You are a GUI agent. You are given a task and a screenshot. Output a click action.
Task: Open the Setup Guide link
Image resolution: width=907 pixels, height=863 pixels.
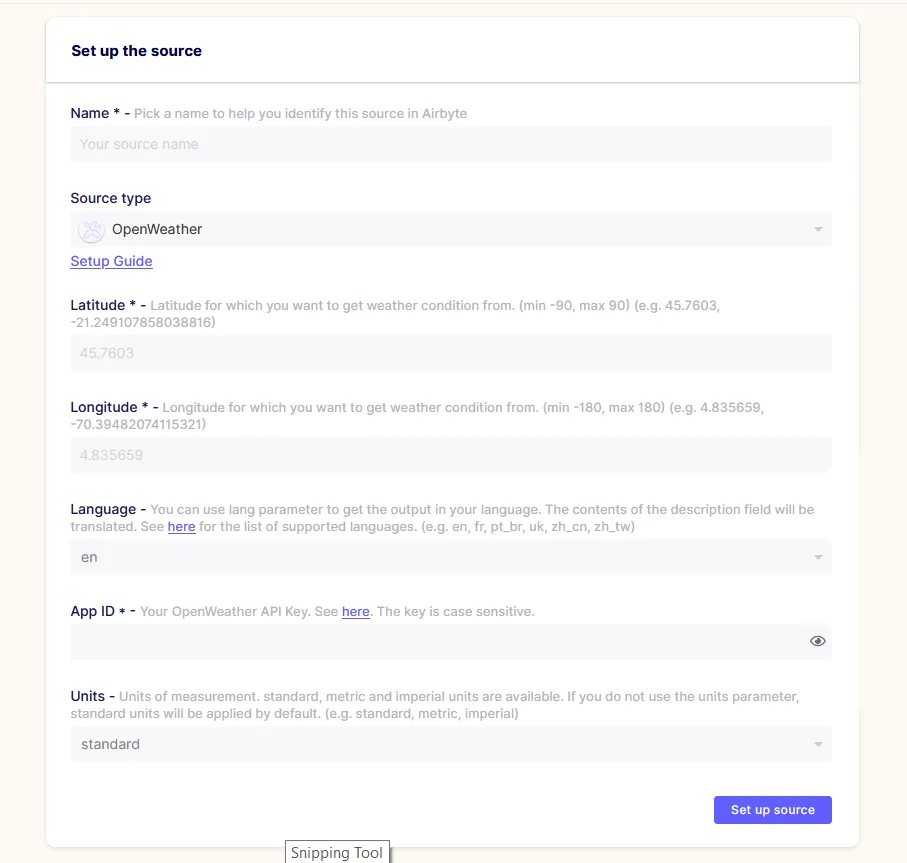click(x=111, y=261)
